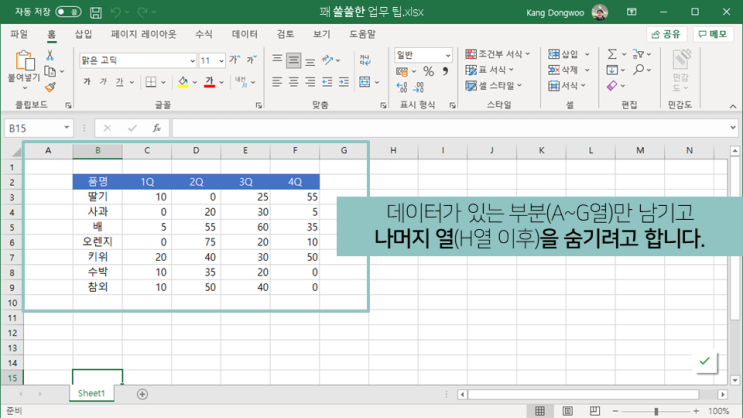743x418 pixels.
Task: Click the find and select magnifier icon
Action: (x=639, y=70)
